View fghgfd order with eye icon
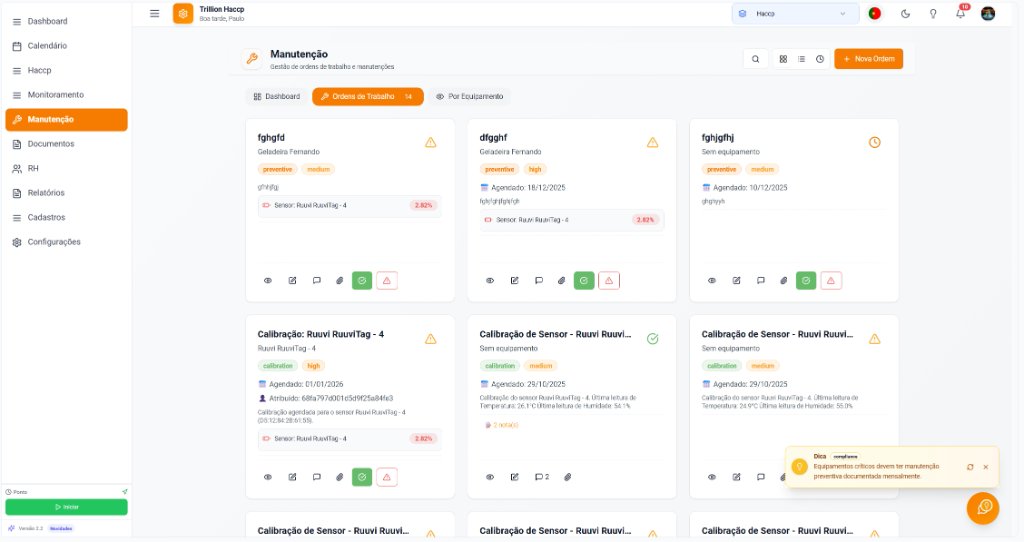The image size is (1024, 542). (268, 281)
